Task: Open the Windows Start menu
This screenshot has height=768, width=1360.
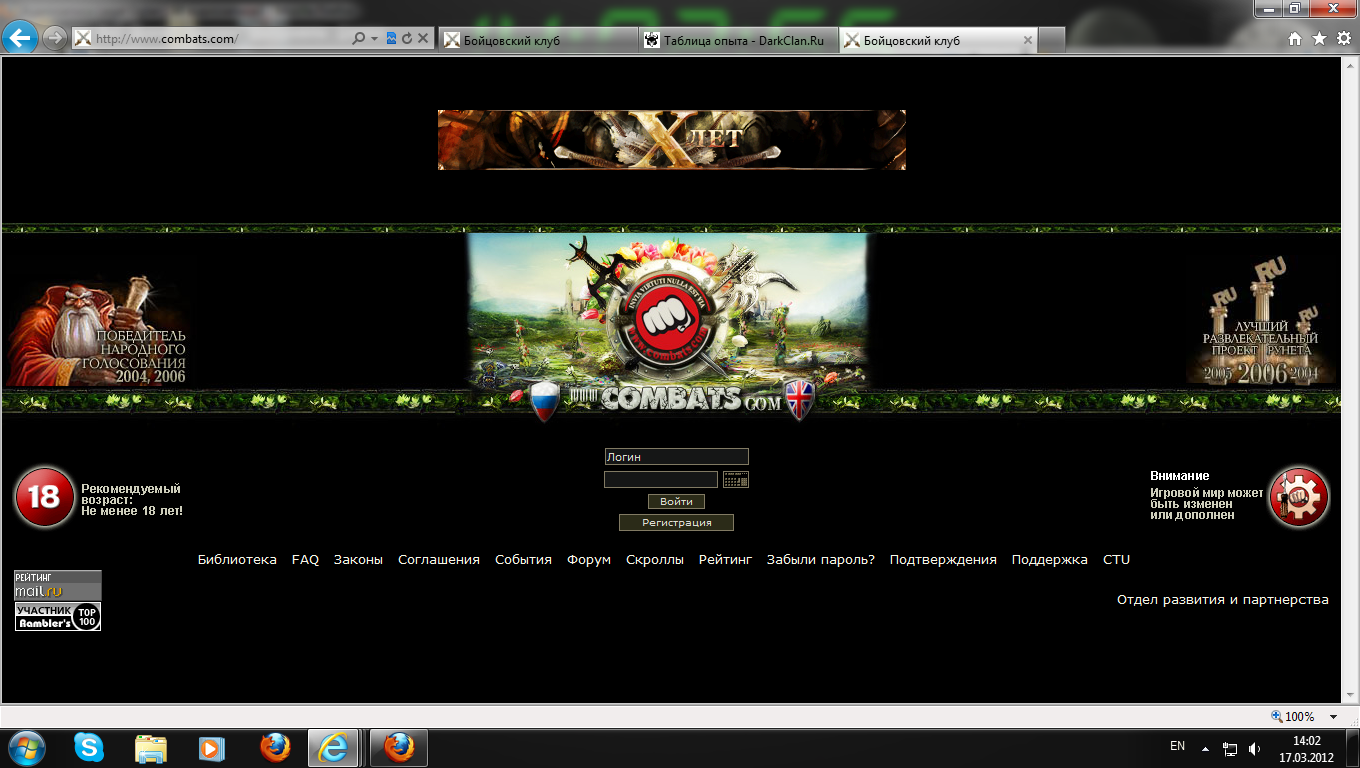Action: coord(26,747)
